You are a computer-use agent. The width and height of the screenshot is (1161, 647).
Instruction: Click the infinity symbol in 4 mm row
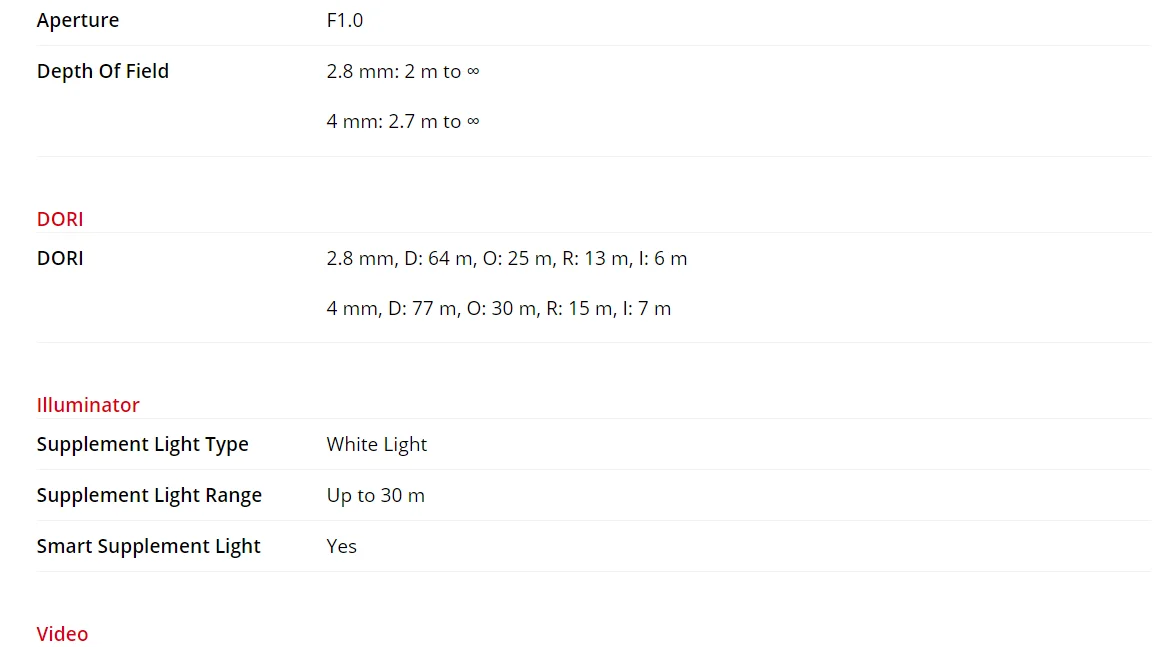(x=473, y=121)
